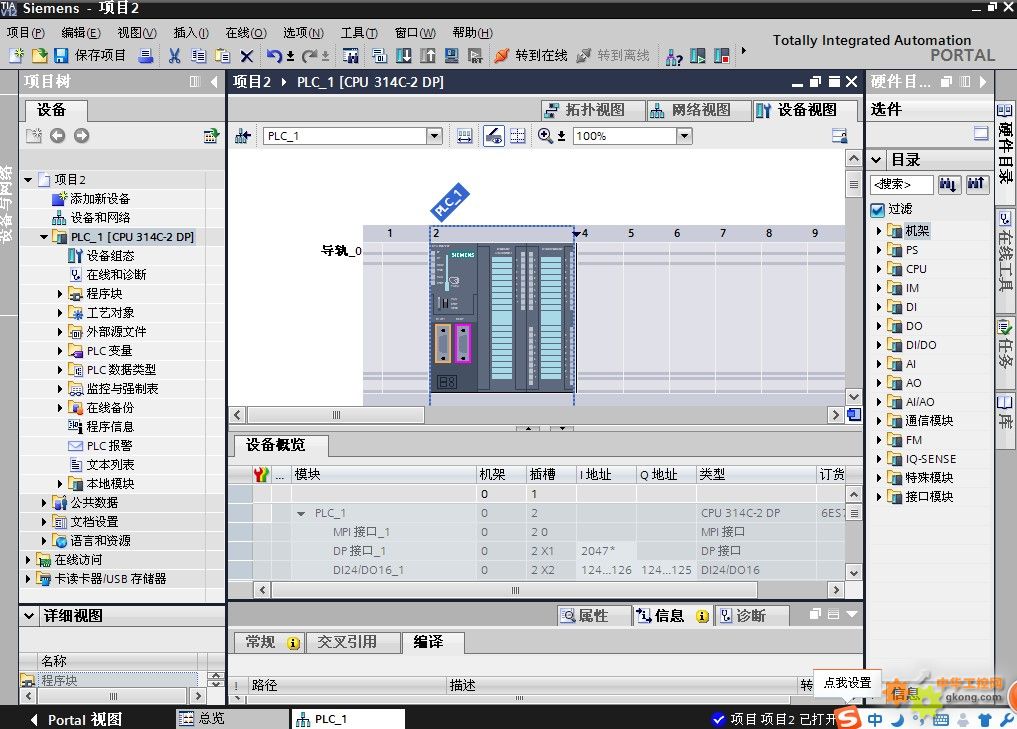Click the forward arrow in the project tree toolbar
The height and width of the screenshot is (729, 1017).
pyautogui.click(x=82, y=136)
